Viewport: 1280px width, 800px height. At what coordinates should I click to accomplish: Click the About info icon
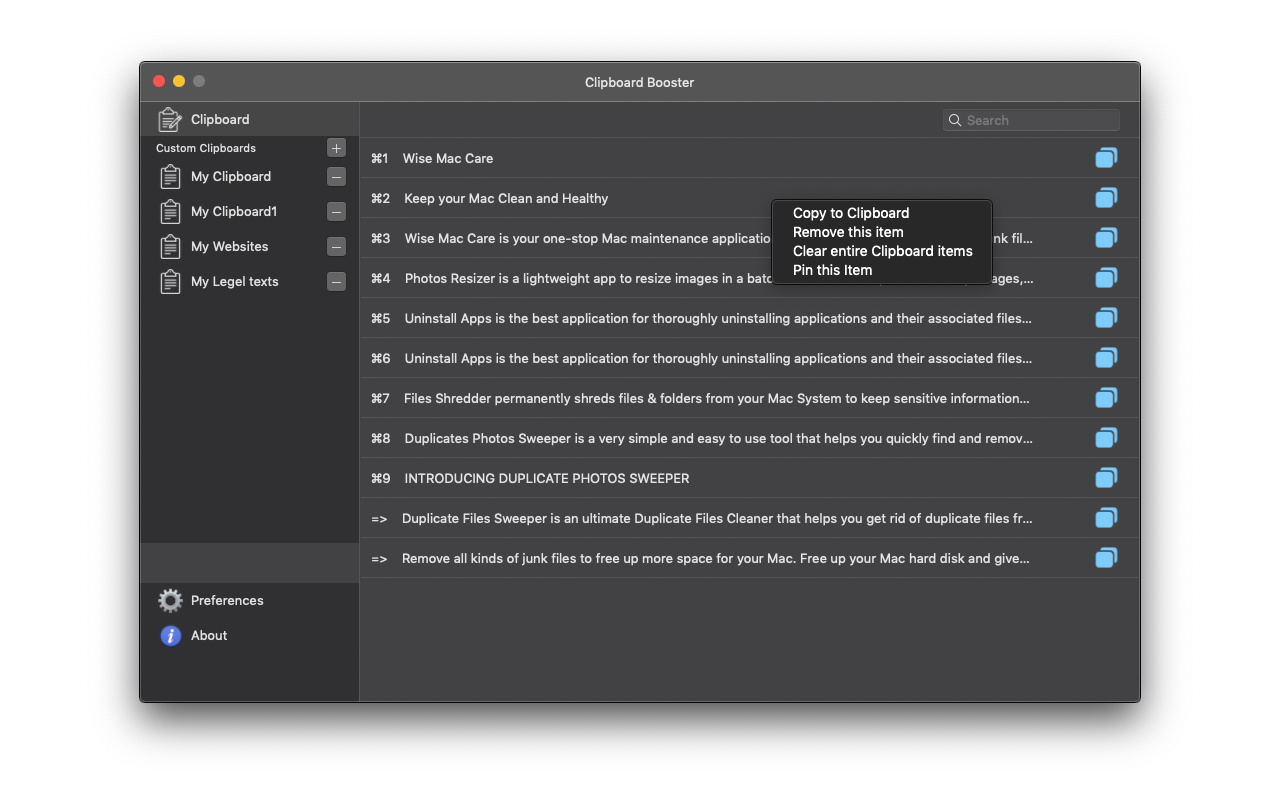(x=171, y=635)
